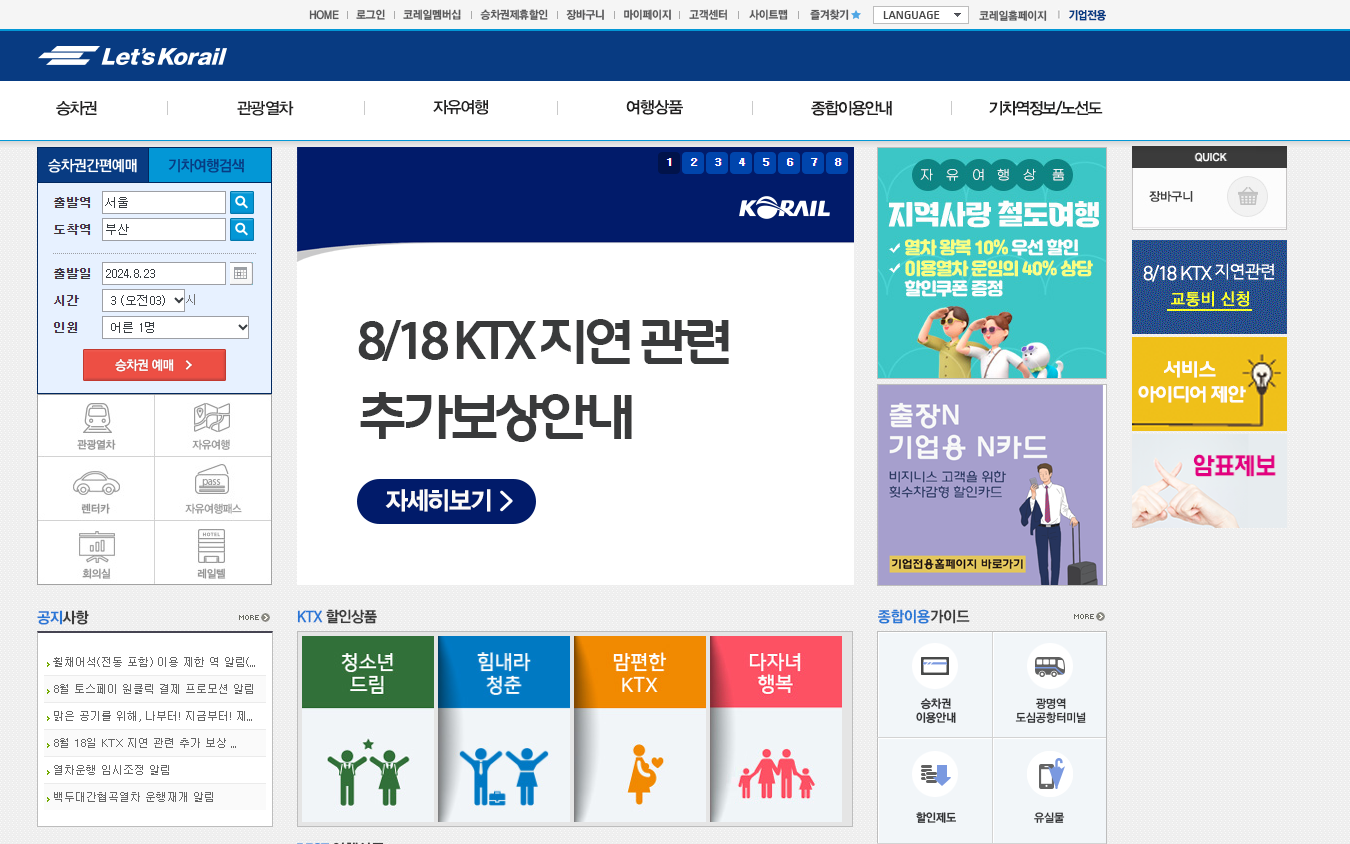
Task: Click the 출발역 input field
Action: coord(164,203)
